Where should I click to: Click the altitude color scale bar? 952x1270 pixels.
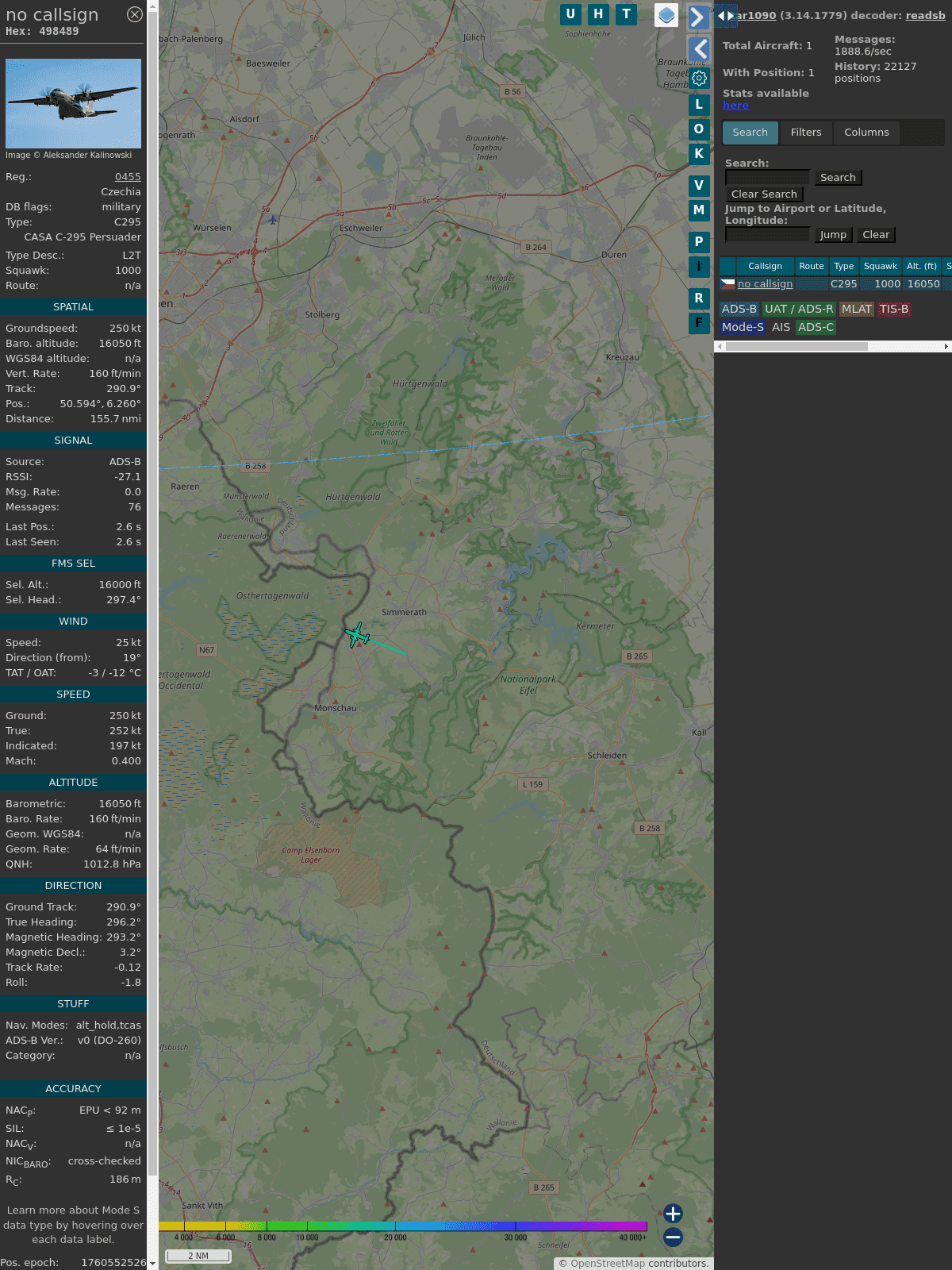coord(403,1226)
